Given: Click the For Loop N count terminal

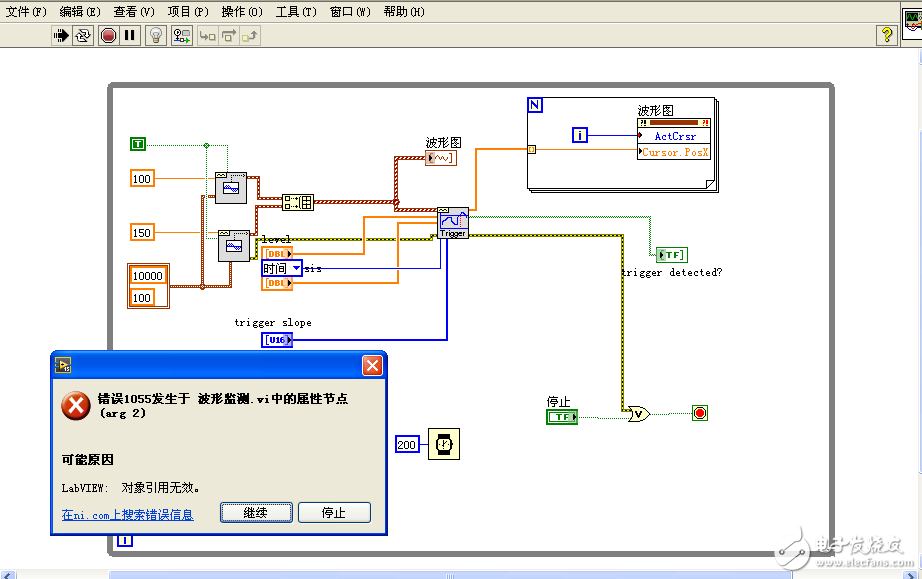Looking at the screenshot, I should [535, 105].
